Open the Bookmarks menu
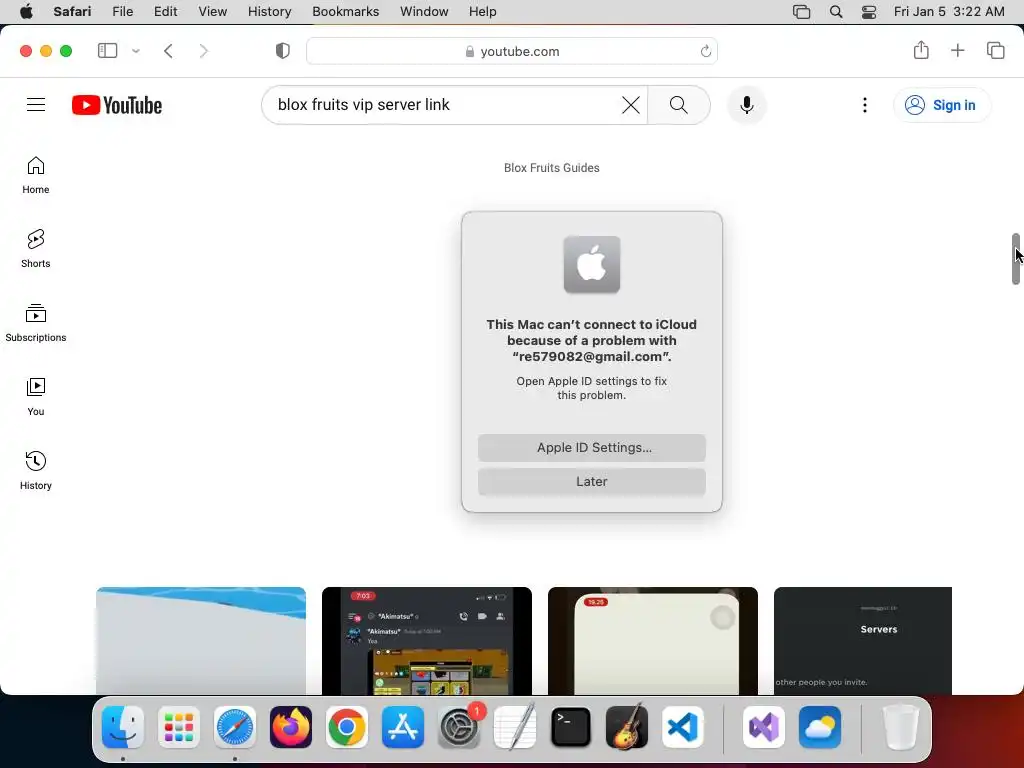 coord(345,12)
